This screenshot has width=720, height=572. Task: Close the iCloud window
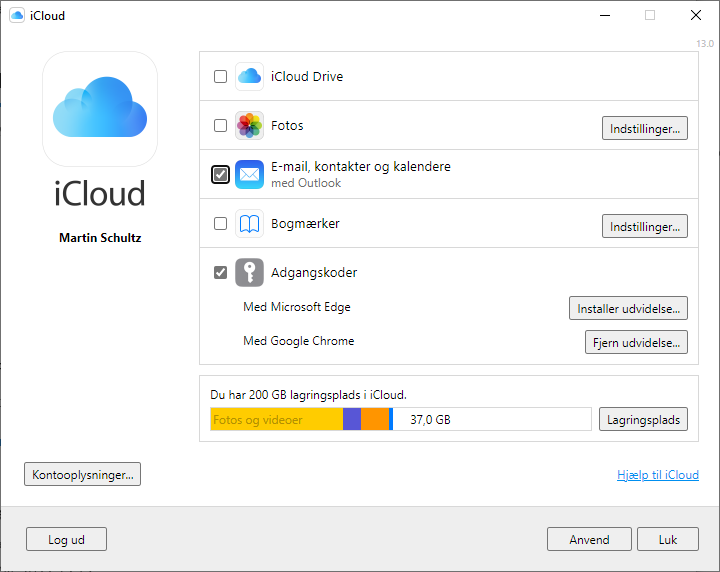(696, 16)
